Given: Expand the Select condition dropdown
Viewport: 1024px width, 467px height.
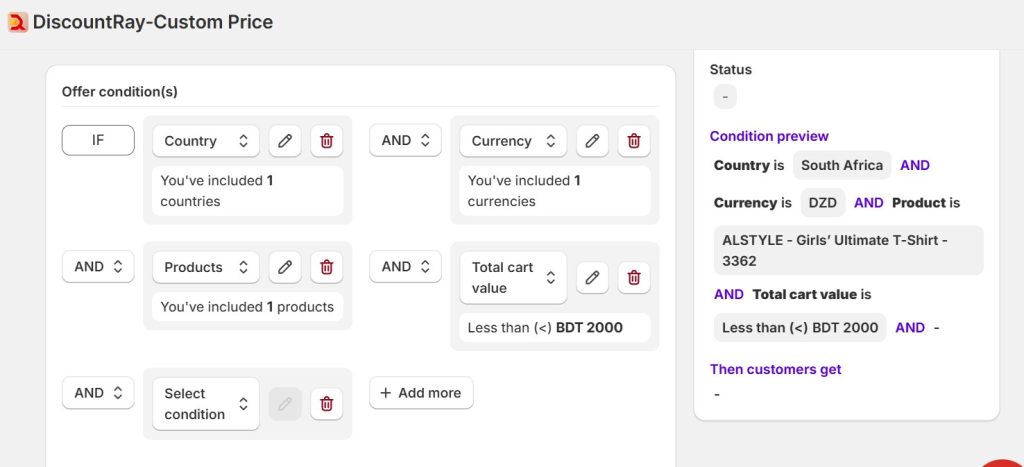Looking at the screenshot, I should click(205, 404).
